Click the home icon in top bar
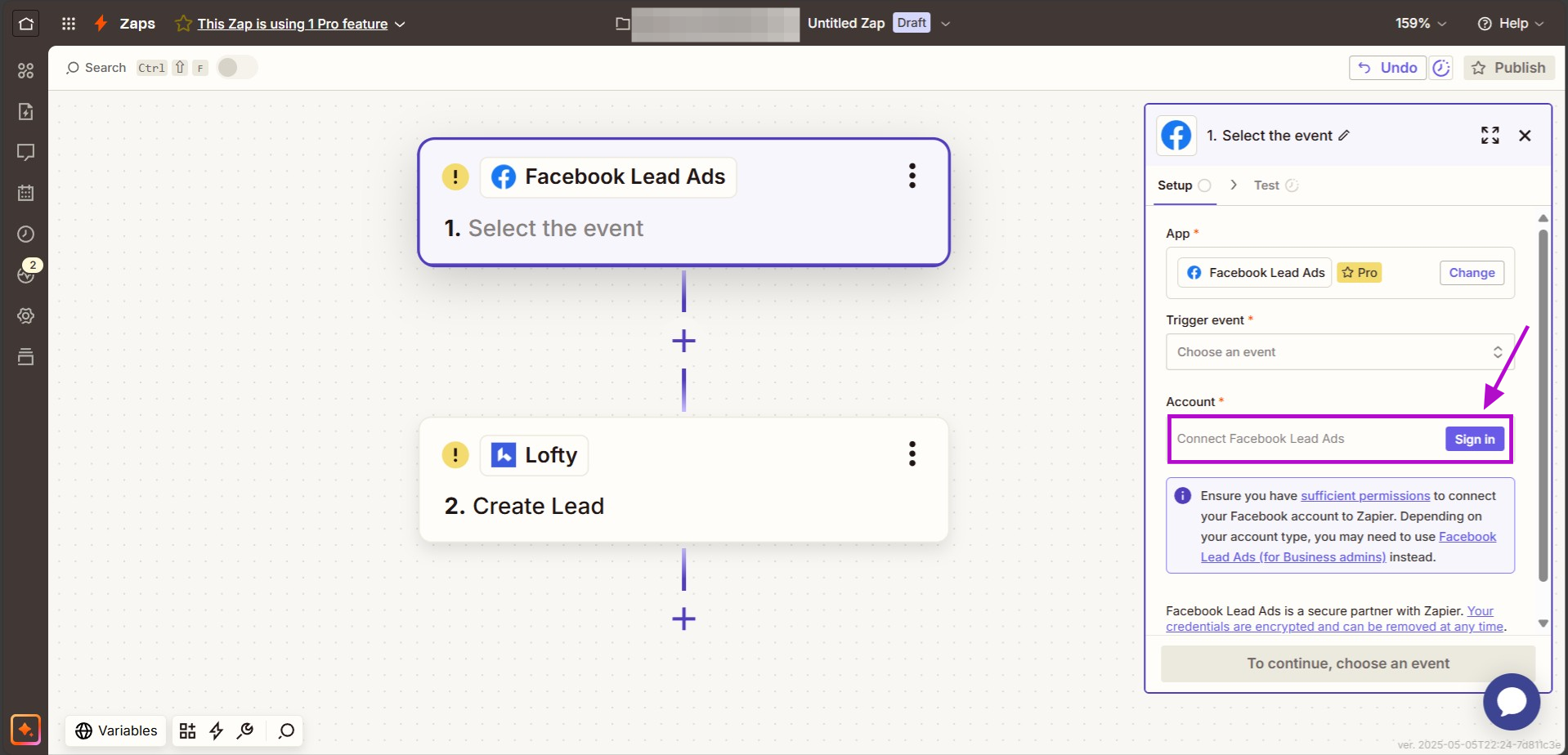The height and width of the screenshot is (755, 1568). tap(26, 23)
